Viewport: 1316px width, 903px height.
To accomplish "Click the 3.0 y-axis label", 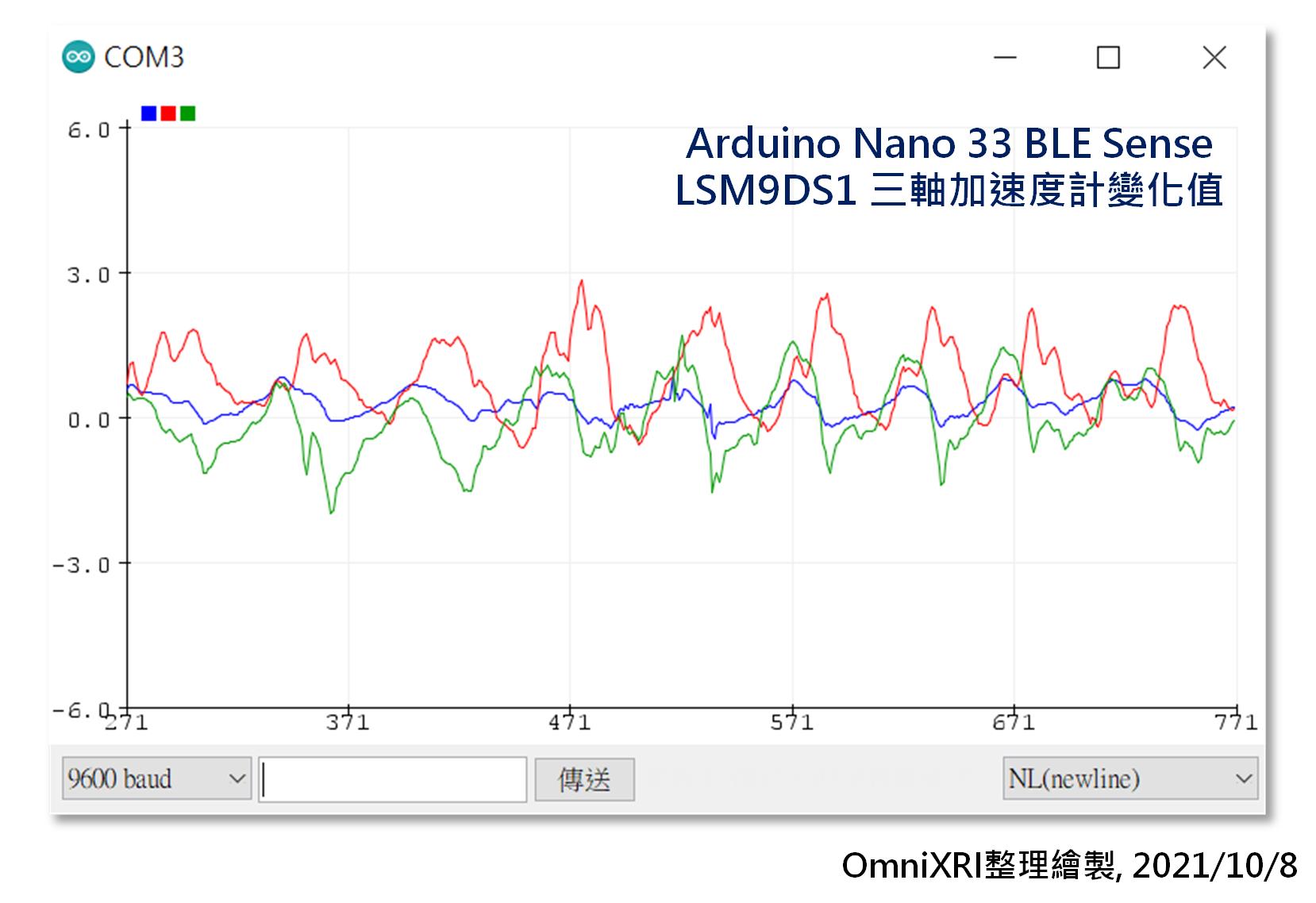I will [88, 275].
